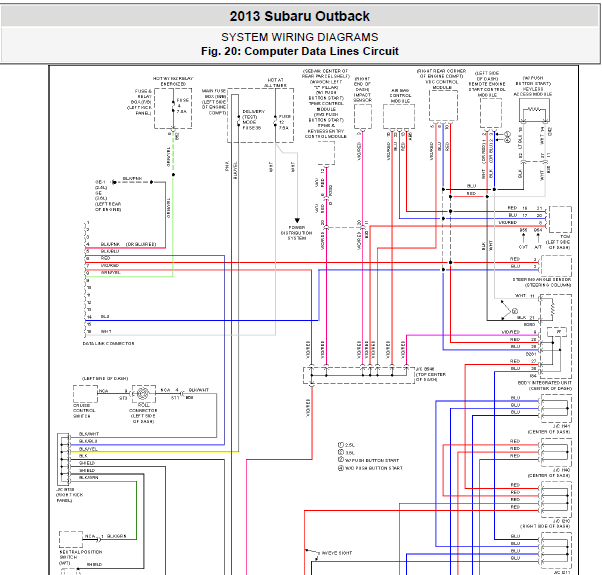Image resolution: width=602 pixels, height=575 pixels.
Task: Select the "BODY INTEGRATED UNIT" label
Action: point(545,383)
